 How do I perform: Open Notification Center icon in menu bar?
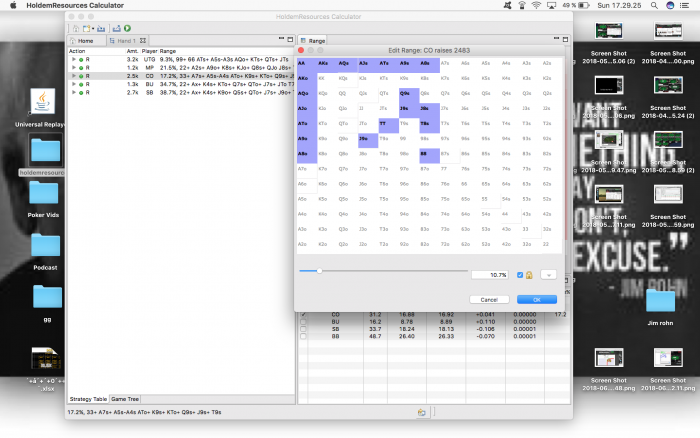(684, 5)
